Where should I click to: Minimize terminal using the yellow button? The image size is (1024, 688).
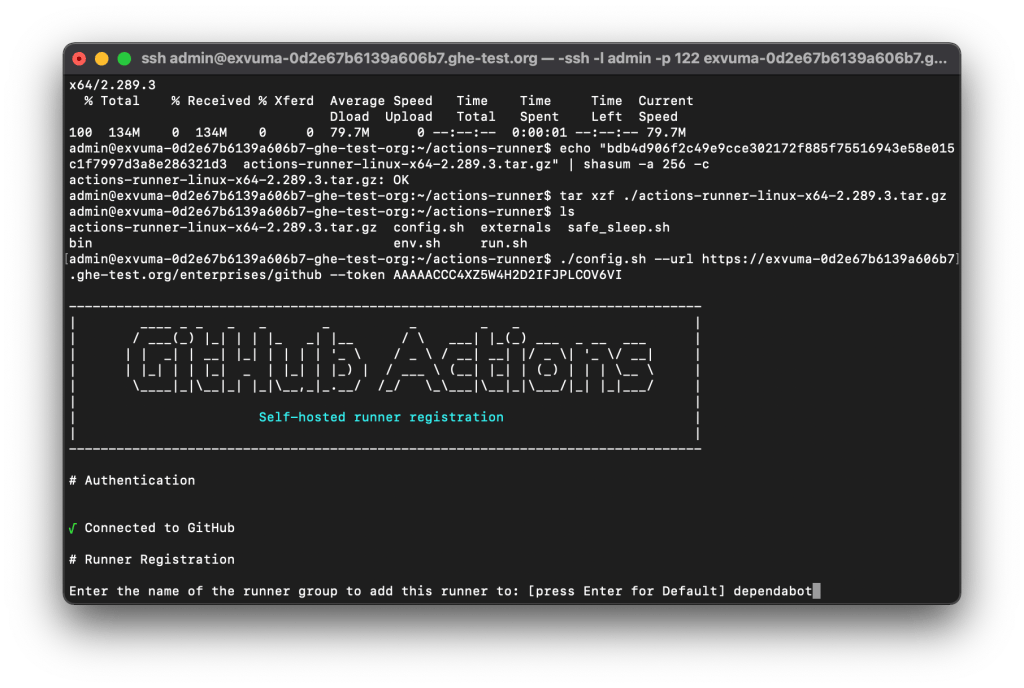click(x=101, y=59)
